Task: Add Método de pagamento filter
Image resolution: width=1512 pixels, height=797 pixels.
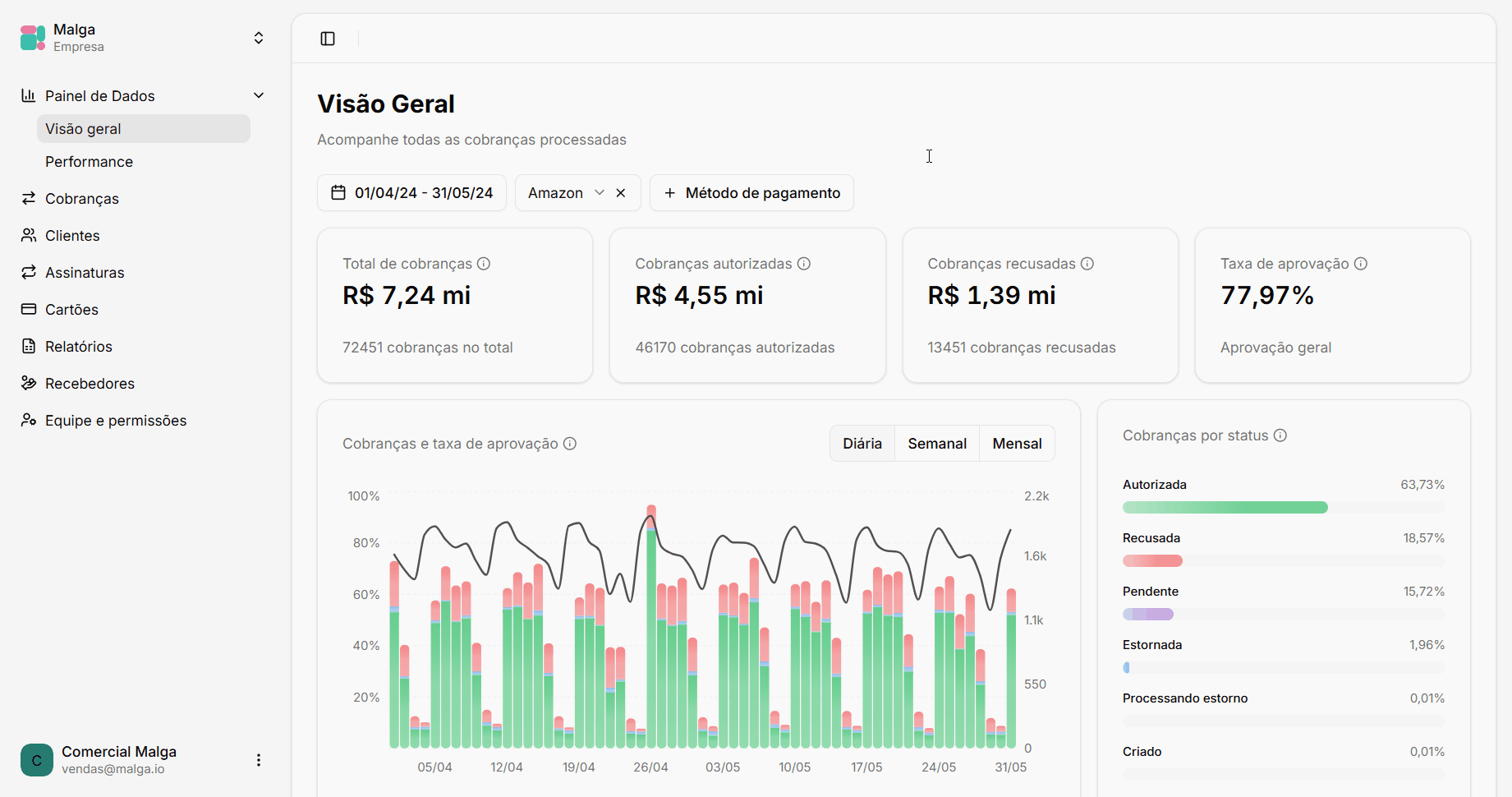Action: click(751, 193)
